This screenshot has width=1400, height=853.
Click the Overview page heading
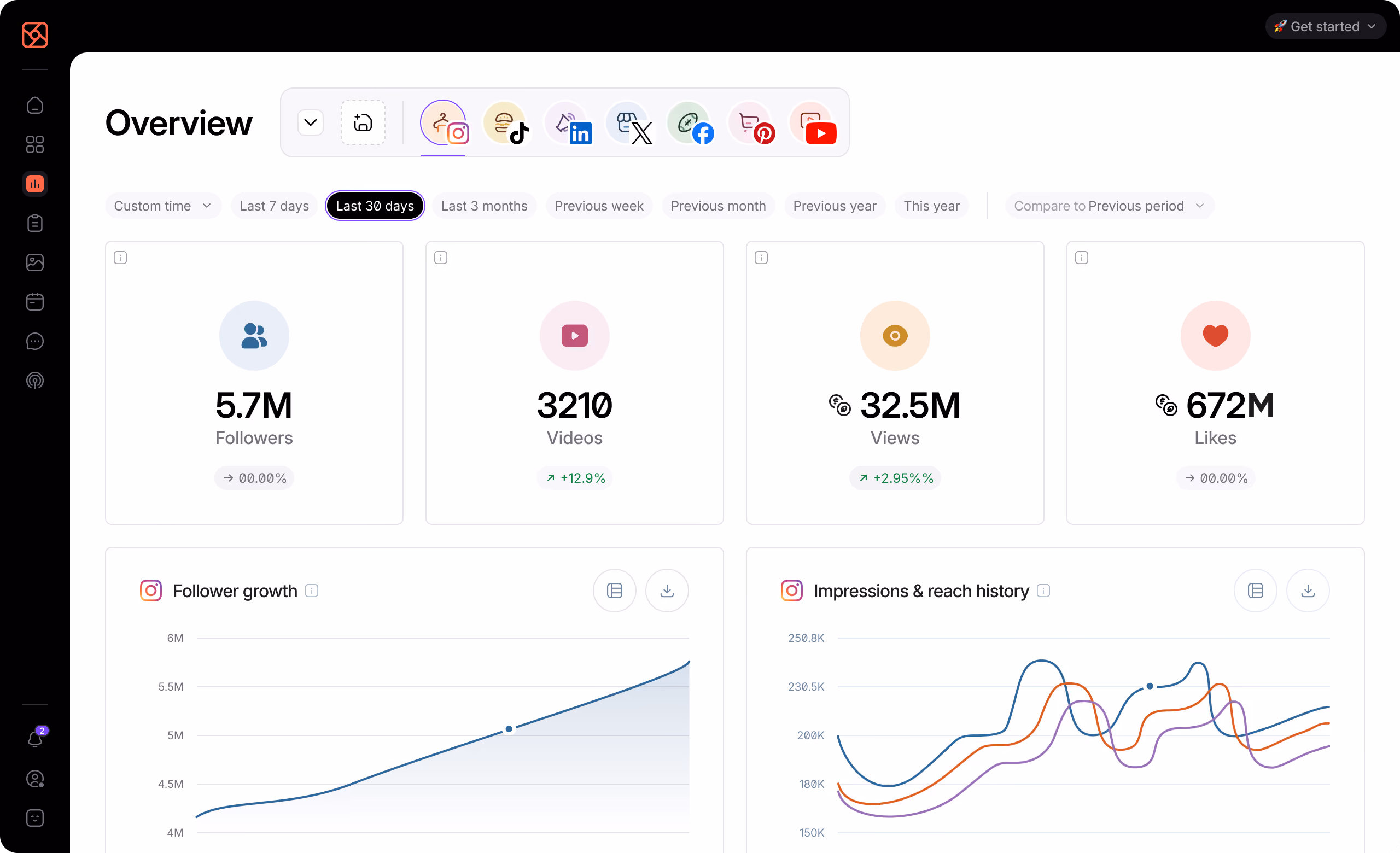tap(178, 122)
